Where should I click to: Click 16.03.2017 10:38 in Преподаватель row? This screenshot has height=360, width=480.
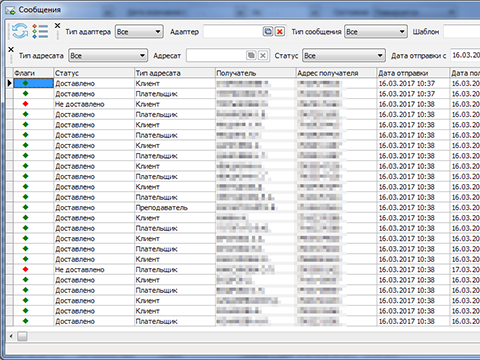[413, 207]
